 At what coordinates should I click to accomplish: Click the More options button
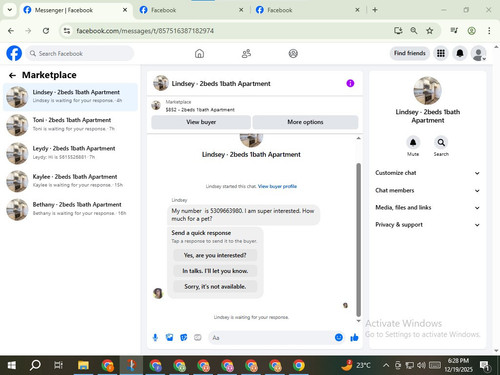click(305, 122)
